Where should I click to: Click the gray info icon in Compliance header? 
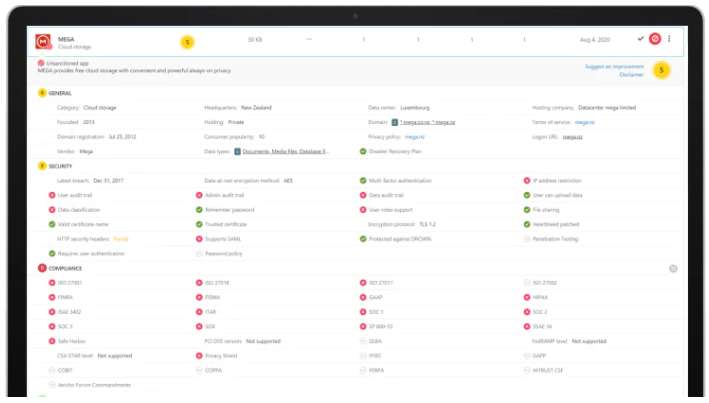tap(673, 269)
